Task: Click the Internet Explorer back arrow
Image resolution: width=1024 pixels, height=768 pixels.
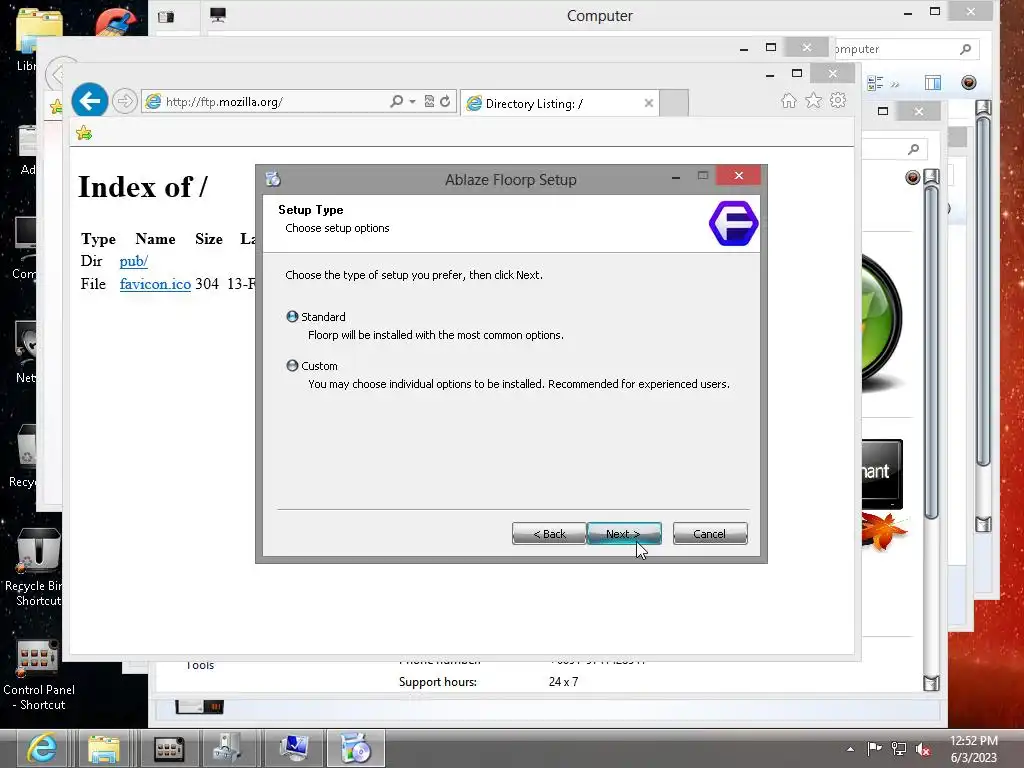Action: coord(89,101)
